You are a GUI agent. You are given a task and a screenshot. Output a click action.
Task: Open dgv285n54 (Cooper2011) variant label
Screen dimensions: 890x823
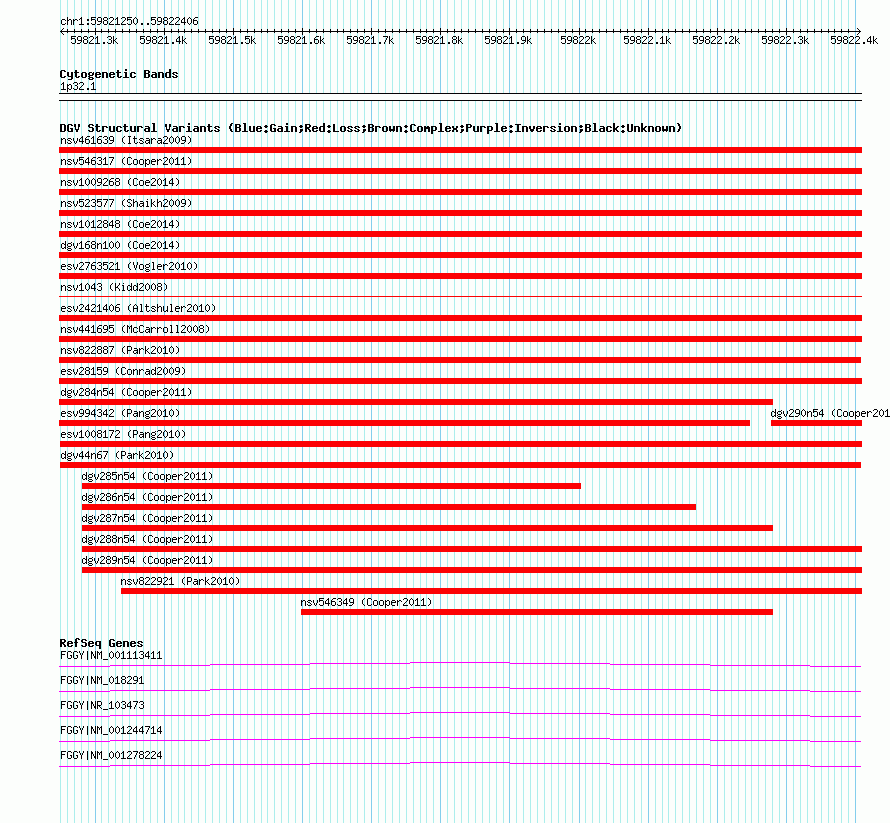pyautogui.click(x=147, y=476)
